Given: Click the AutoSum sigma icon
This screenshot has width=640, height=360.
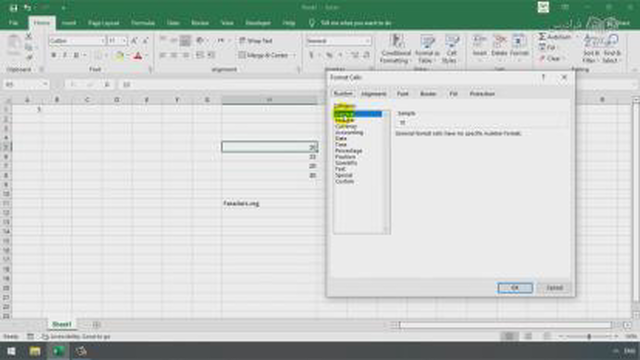Looking at the screenshot, I should [542, 37].
